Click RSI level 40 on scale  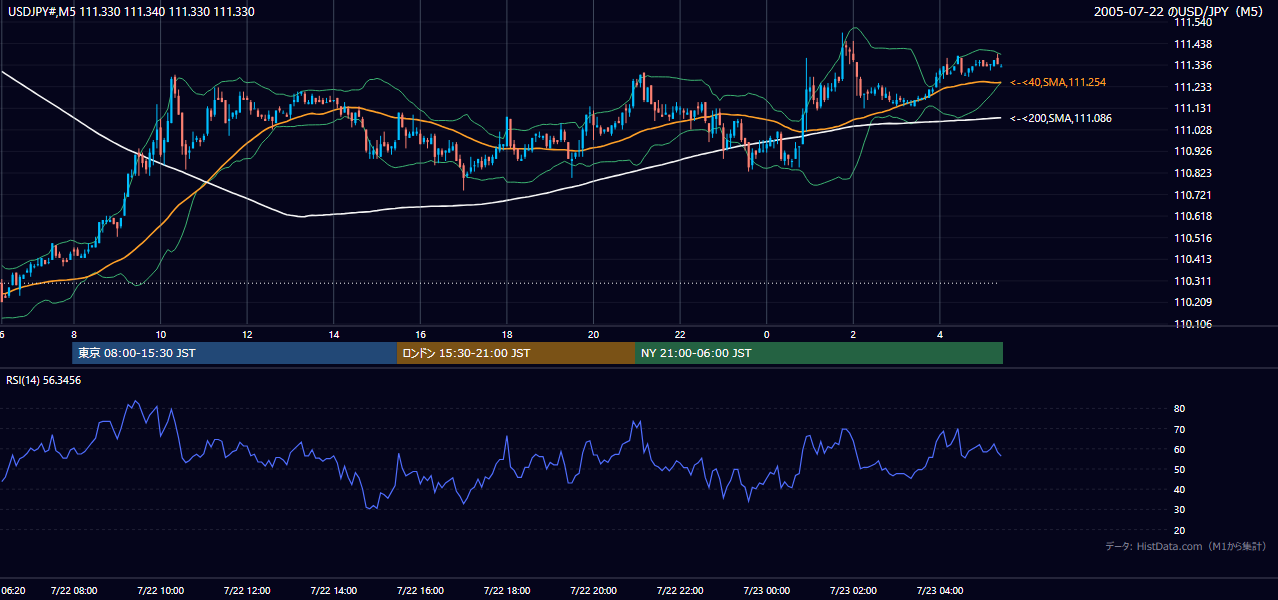click(1180, 489)
